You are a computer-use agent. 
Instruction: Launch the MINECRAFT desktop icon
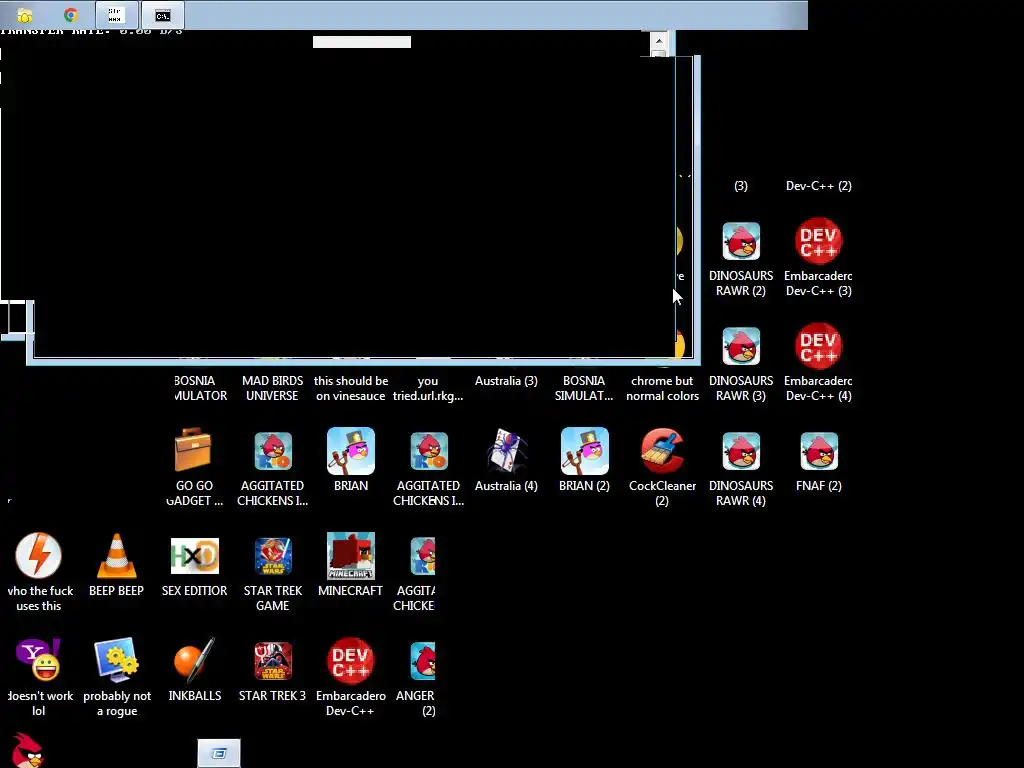click(351, 556)
